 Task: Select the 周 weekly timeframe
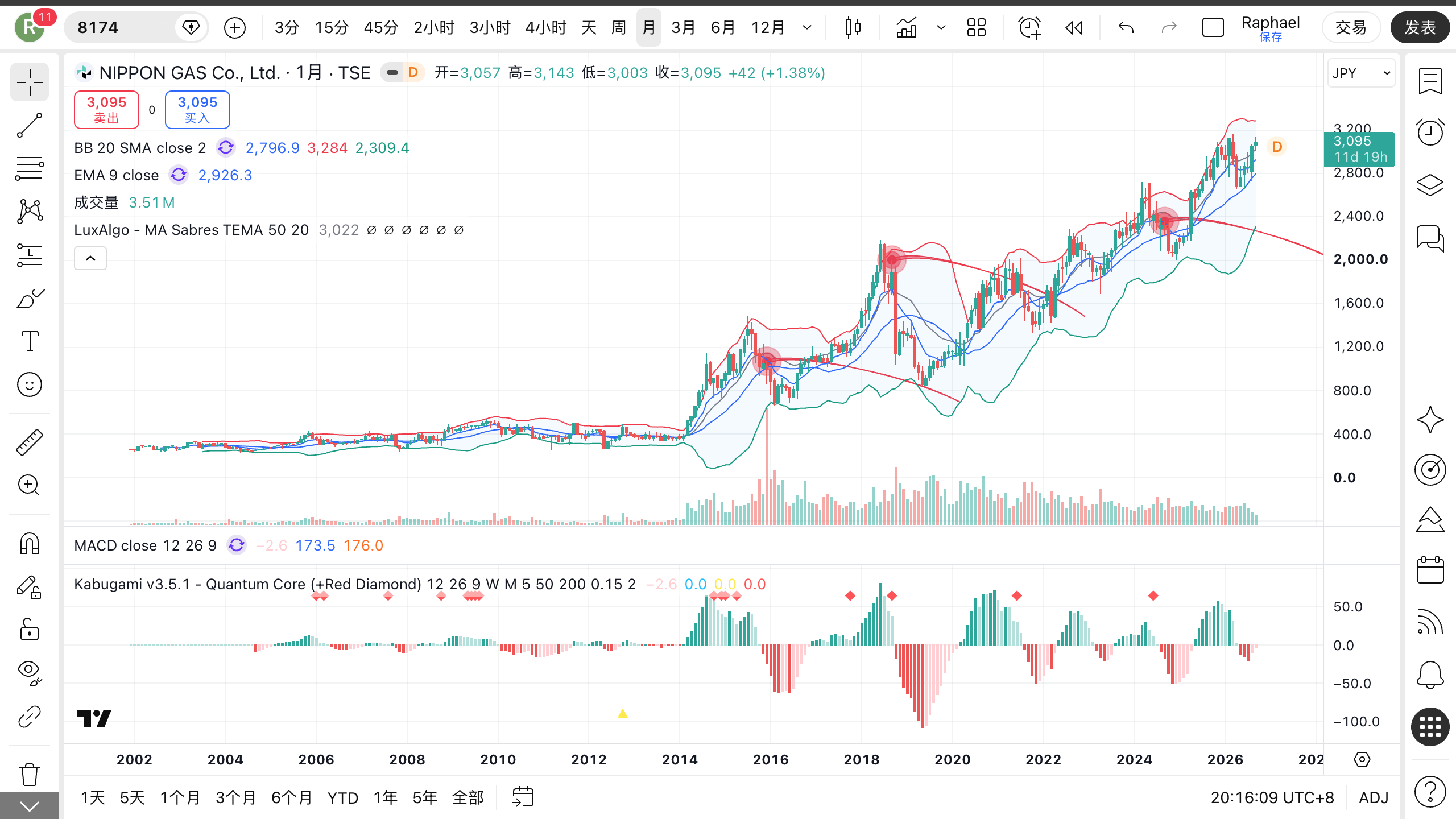tap(618, 27)
